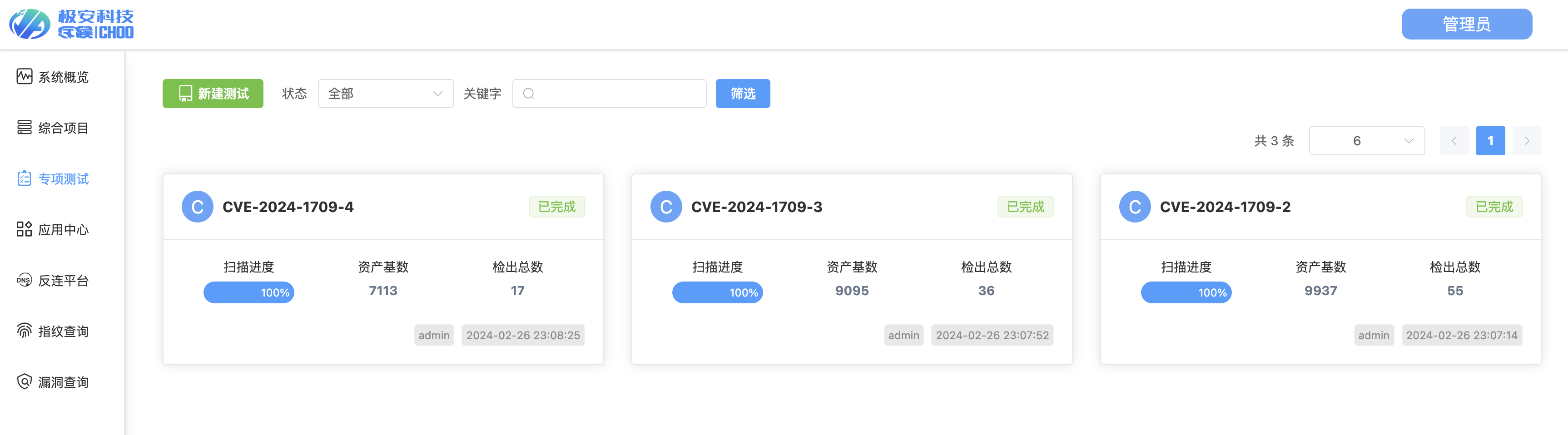Image resolution: width=1568 pixels, height=435 pixels.
Task: Go to previous page arrow
Action: (x=1454, y=141)
